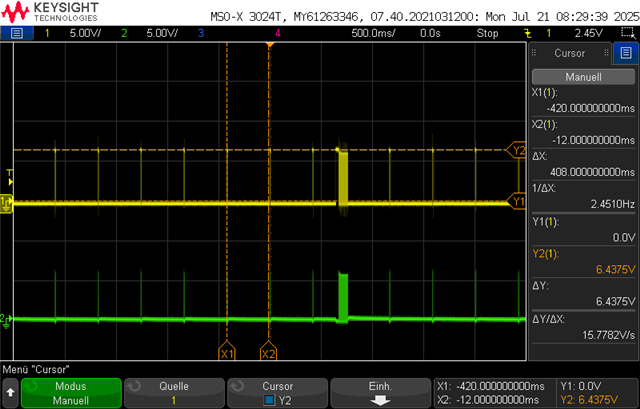640x409 pixels.
Task: Open the Modus Manuell softkey
Action: [x=71, y=393]
